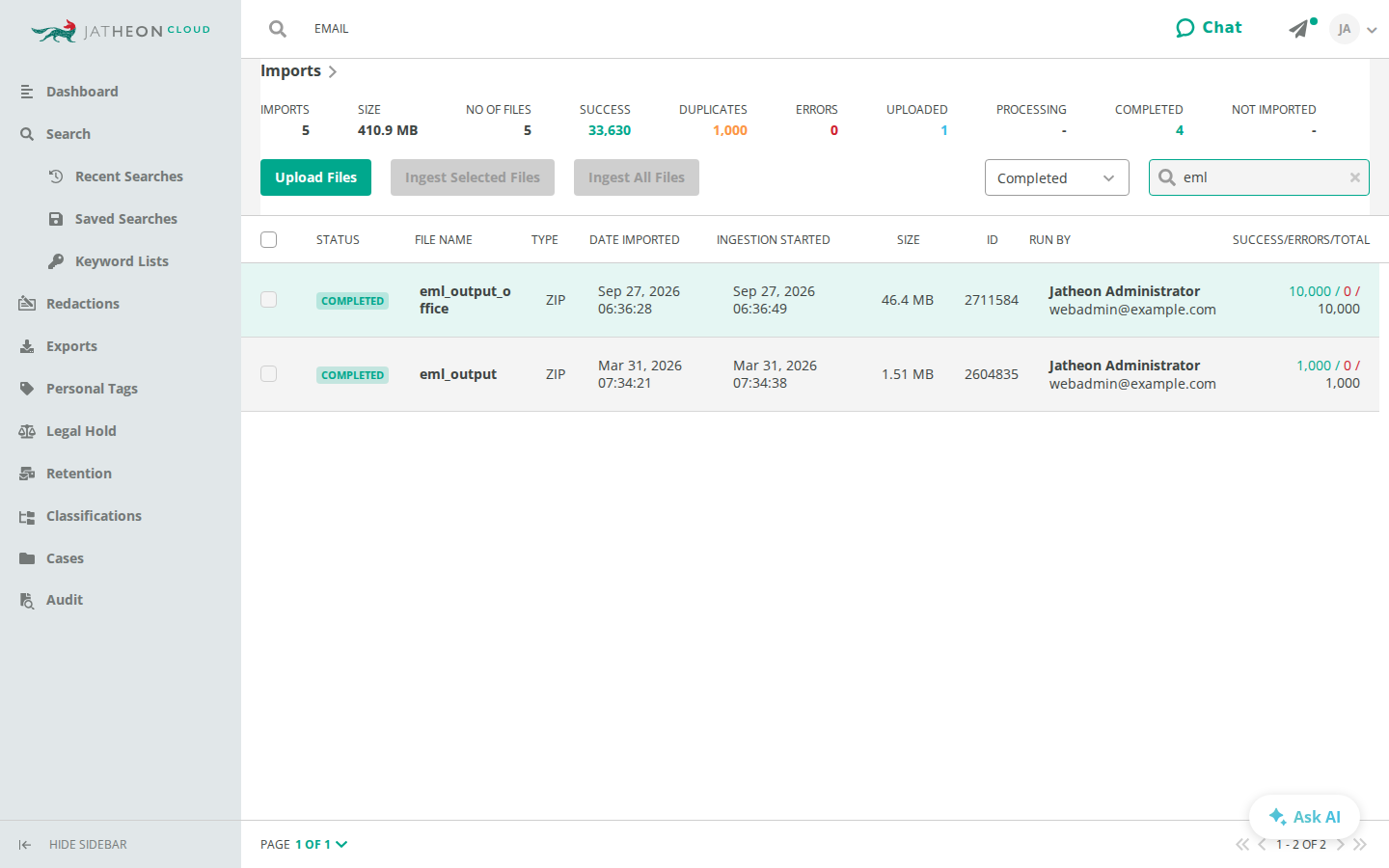
Task: Click the ID 2604835 cell
Action: [992, 374]
